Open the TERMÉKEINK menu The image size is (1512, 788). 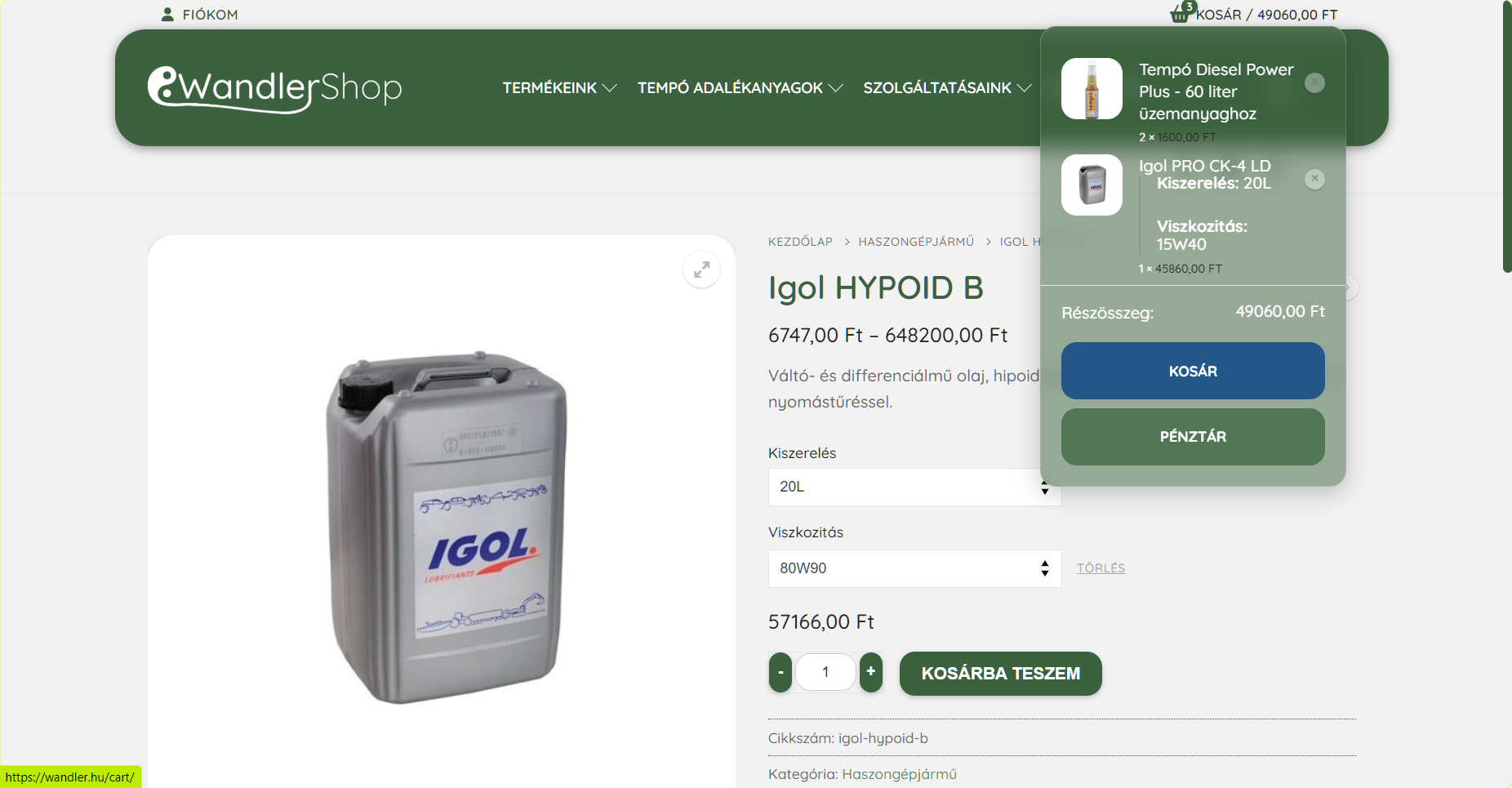coord(549,87)
